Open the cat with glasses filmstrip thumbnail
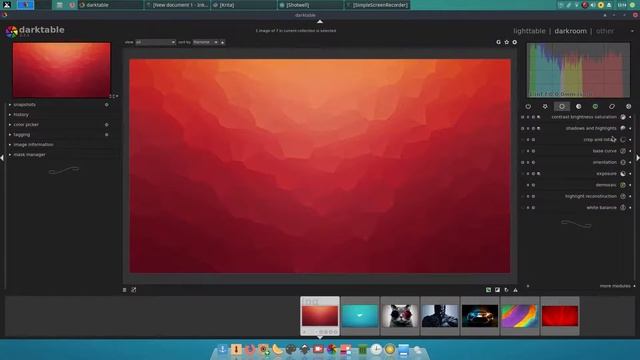 point(400,316)
